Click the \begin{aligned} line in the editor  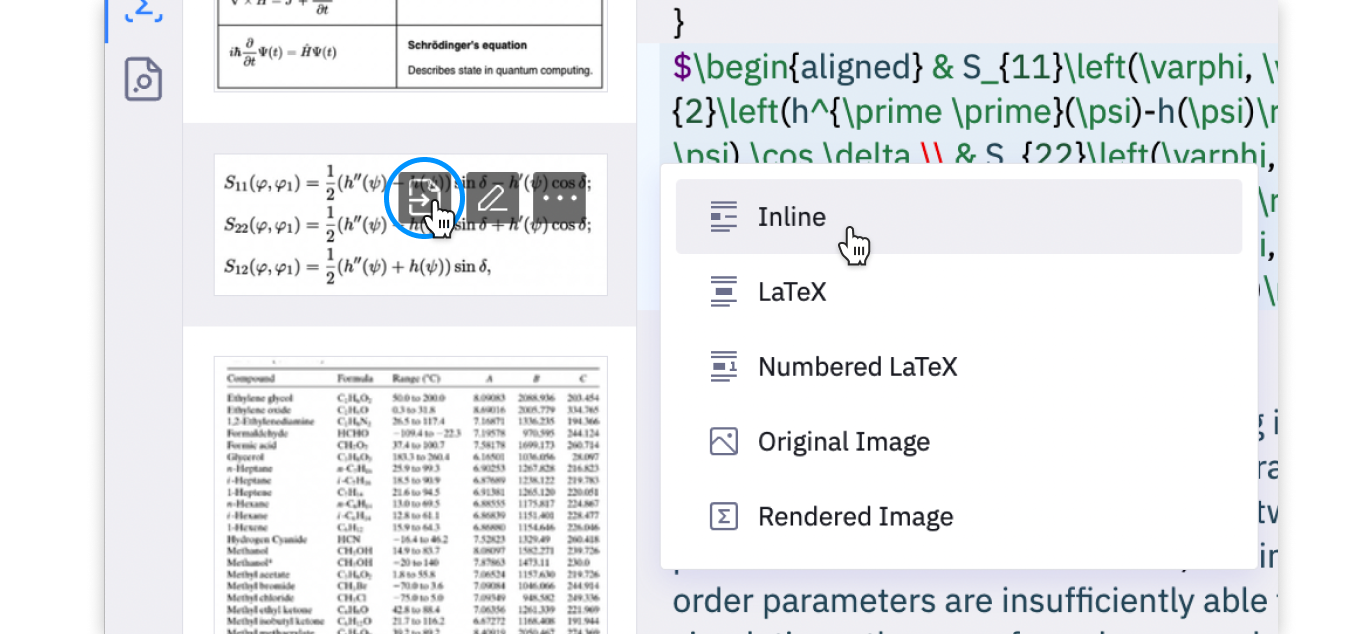(x=975, y=67)
